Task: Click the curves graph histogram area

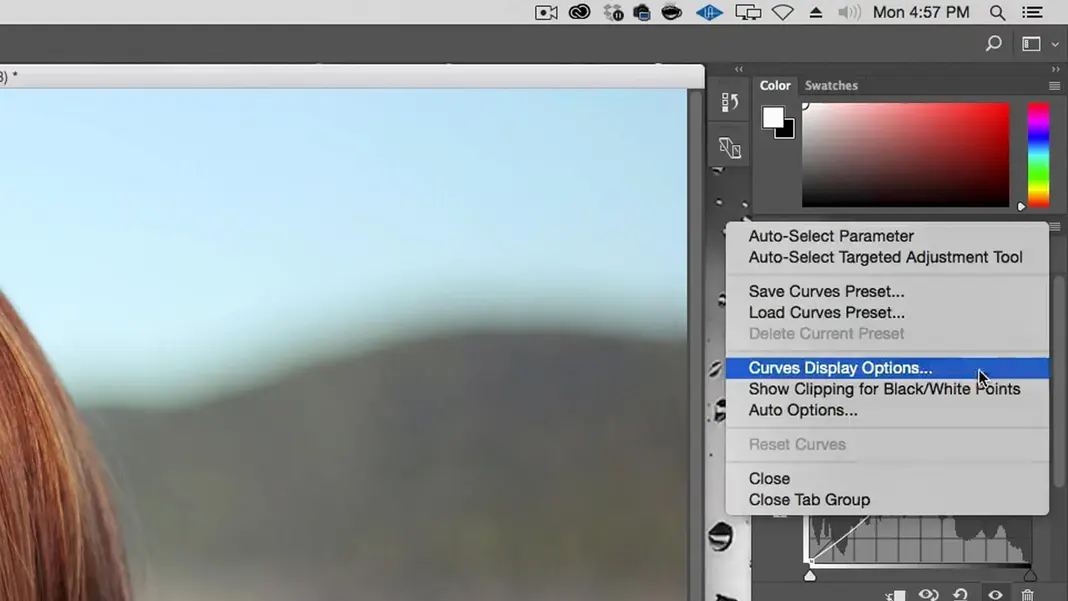Action: tap(920, 538)
